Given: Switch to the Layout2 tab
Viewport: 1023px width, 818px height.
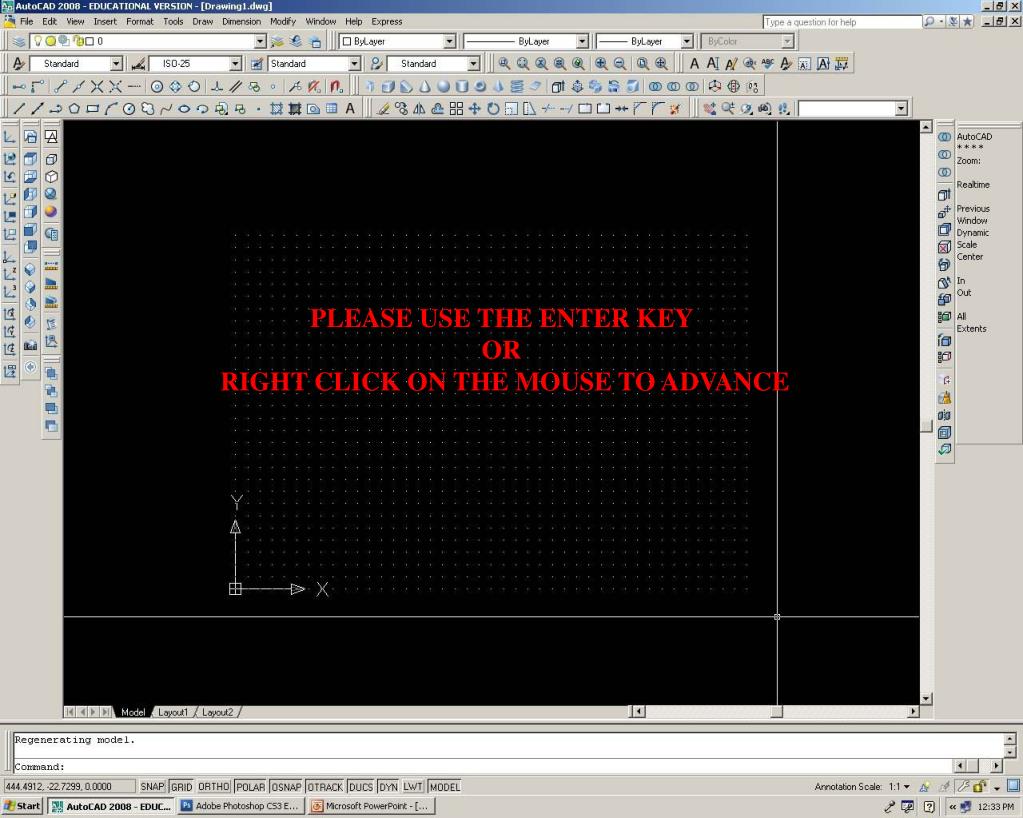Looking at the screenshot, I should pyautogui.click(x=217, y=712).
